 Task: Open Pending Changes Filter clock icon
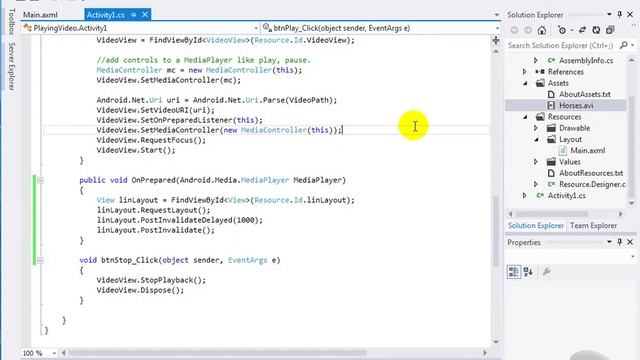pos(562,30)
